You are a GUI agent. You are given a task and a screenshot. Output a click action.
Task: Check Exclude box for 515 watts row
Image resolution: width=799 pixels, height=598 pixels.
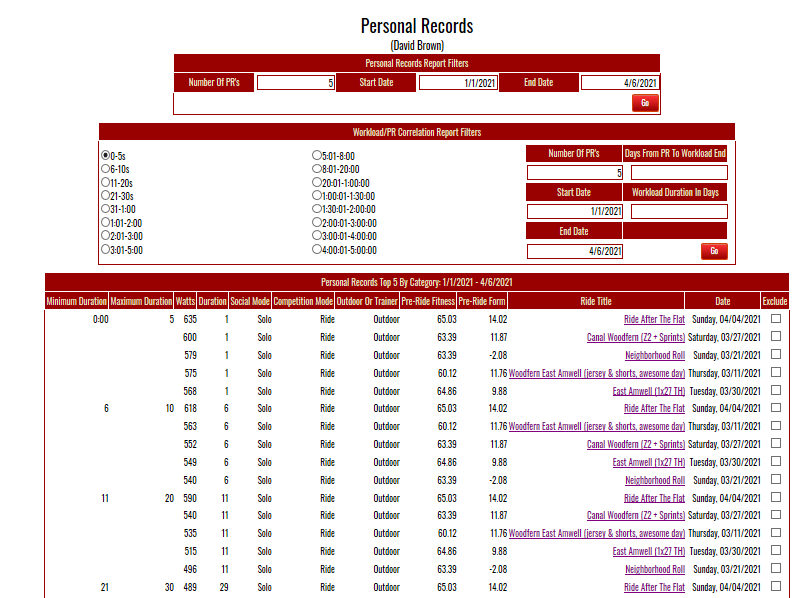click(x=776, y=550)
